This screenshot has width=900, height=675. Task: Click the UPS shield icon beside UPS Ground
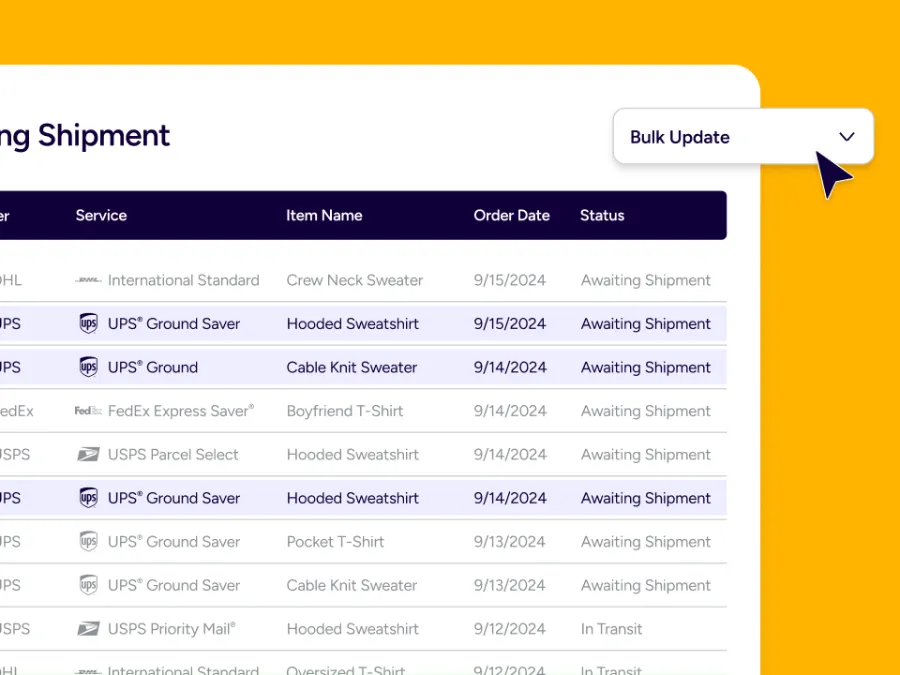click(89, 367)
